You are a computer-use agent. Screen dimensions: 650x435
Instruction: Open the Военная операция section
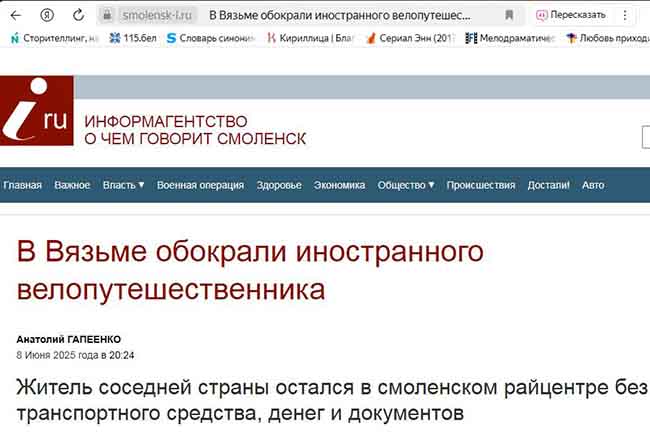click(200, 185)
